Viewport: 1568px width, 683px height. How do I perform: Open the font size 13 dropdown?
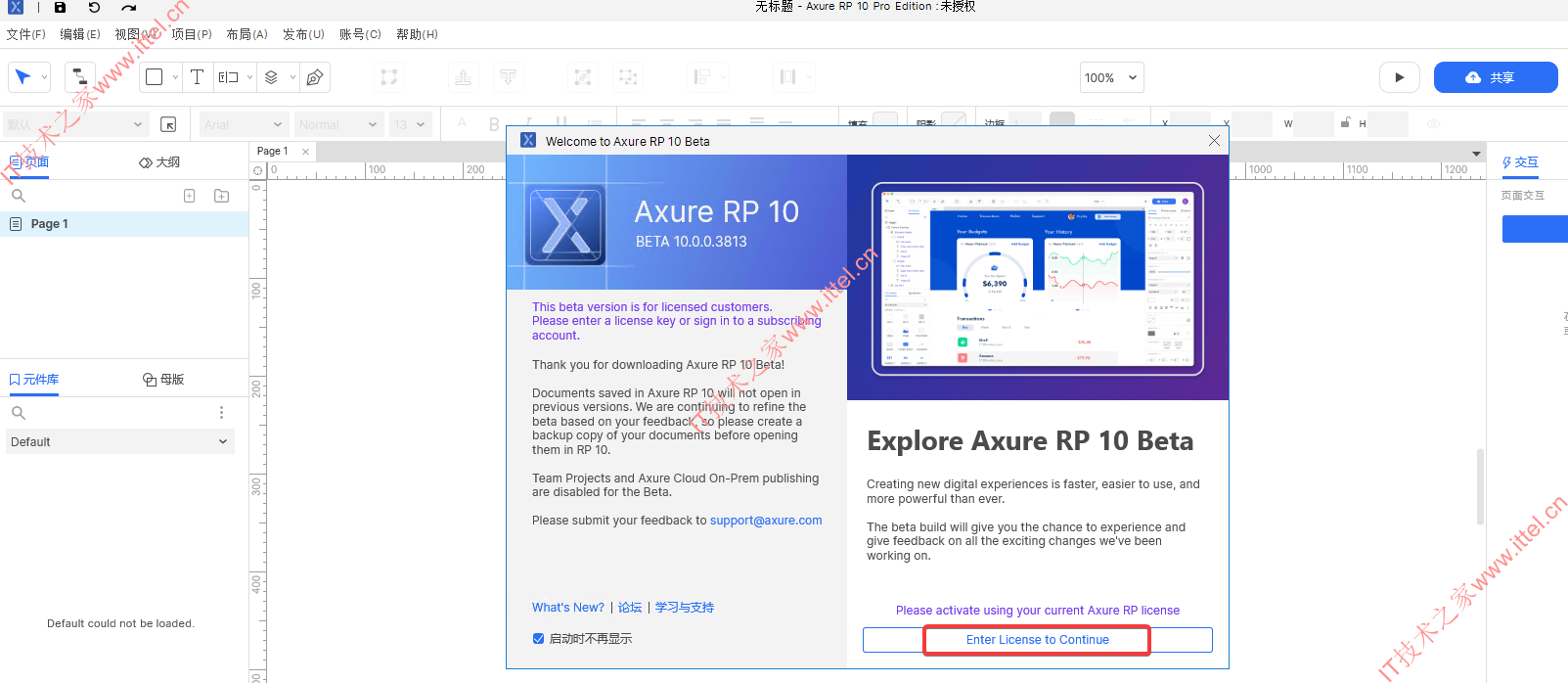tap(411, 124)
